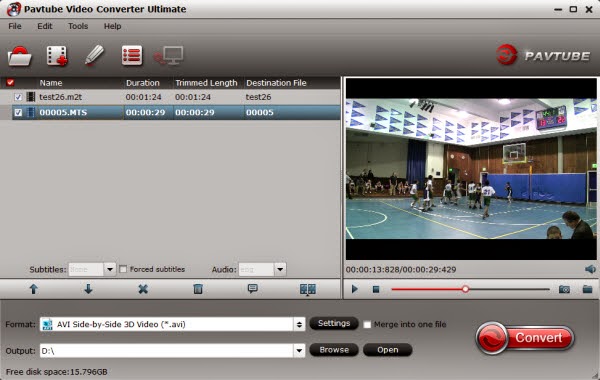Click the trash bin clear list icon
Image resolution: width=600 pixels, height=380 pixels.
198,289
